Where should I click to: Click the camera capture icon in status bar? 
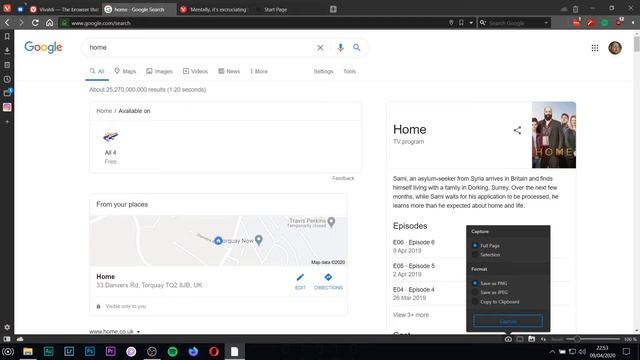coord(508,339)
